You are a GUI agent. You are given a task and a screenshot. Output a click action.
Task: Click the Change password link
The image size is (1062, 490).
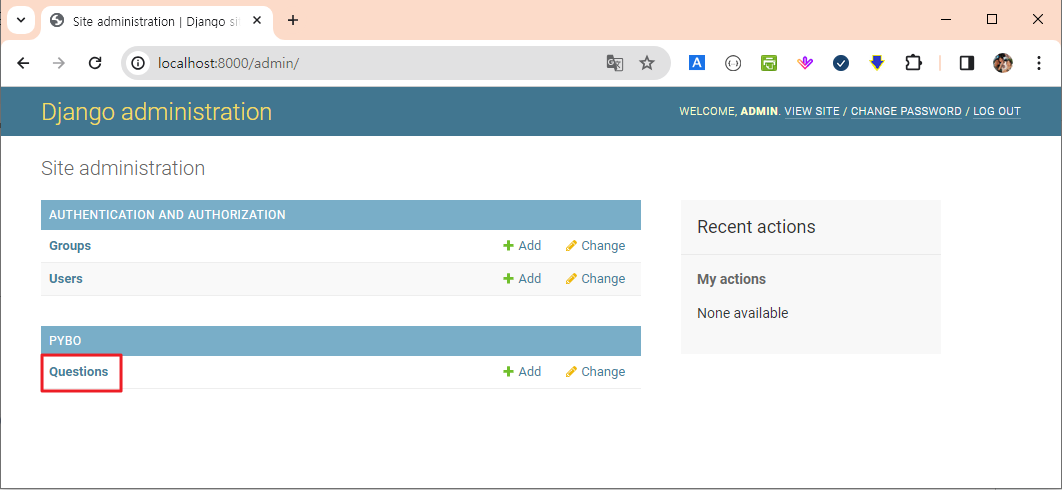(x=906, y=111)
